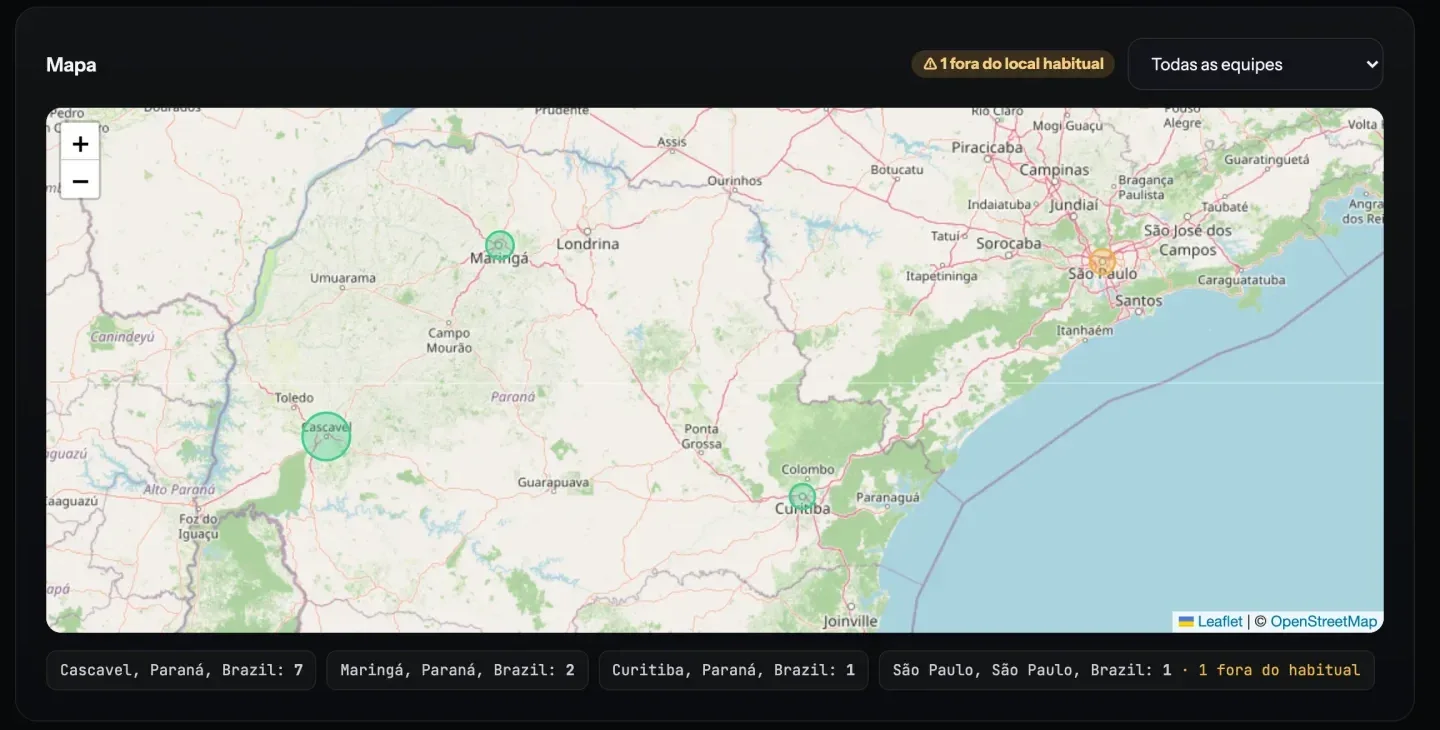Click the Curitiba green circle marker
The image size is (1440, 730).
(802, 497)
